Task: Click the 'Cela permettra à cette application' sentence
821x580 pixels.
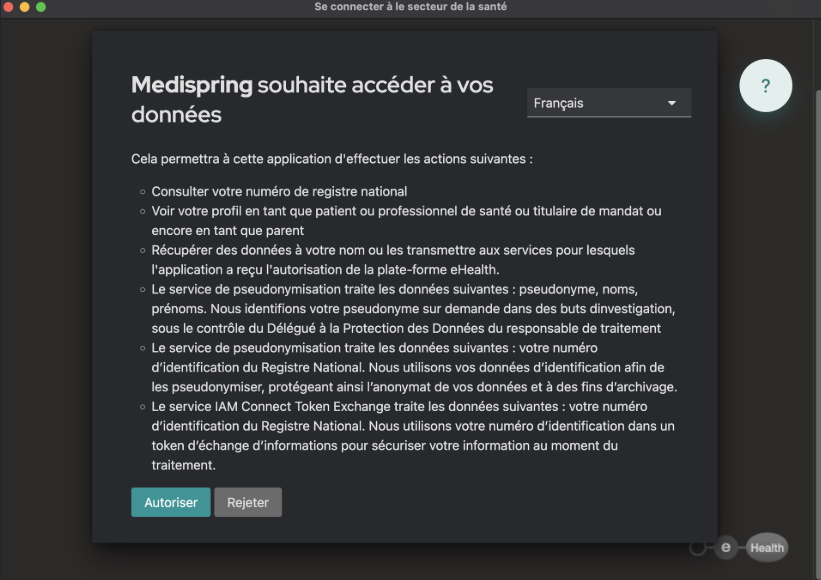Action: (x=332, y=158)
